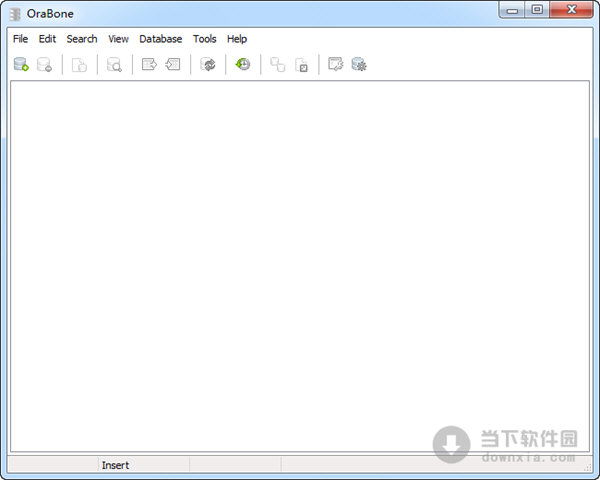This screenshot has height=480, width=600.
Task: Open the Help menu
Action: (x=237, y=39)
